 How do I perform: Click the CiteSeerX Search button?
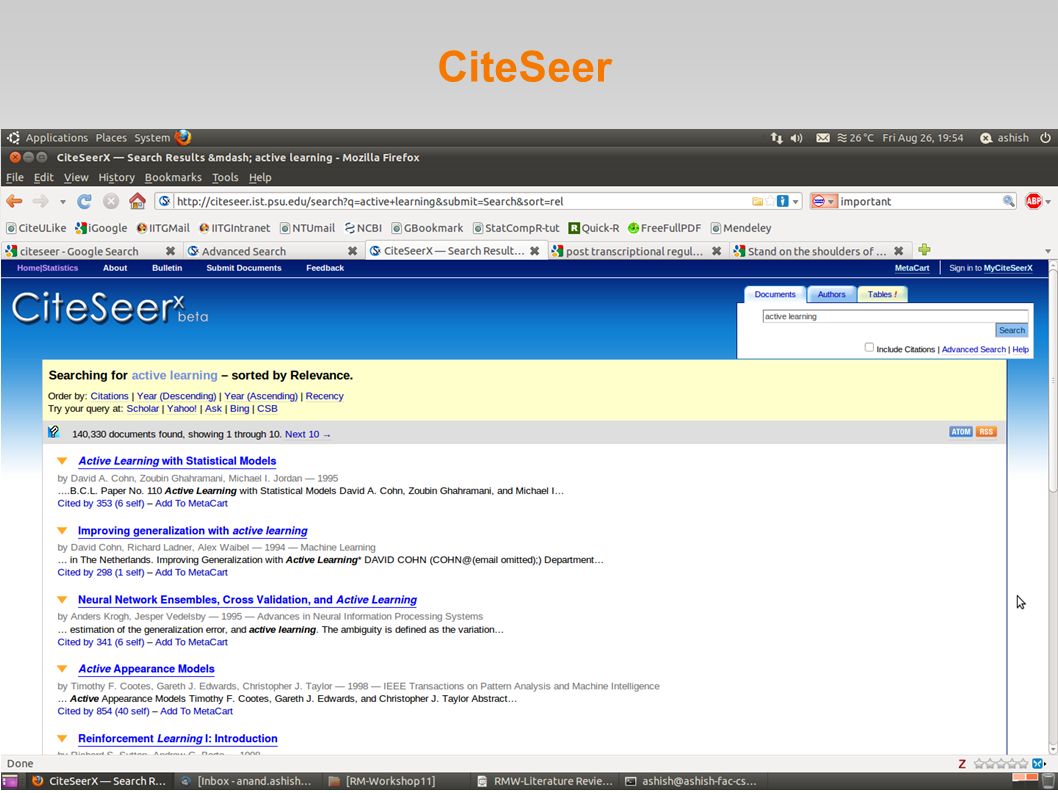pyautogui.click(x=1011, y=330)
